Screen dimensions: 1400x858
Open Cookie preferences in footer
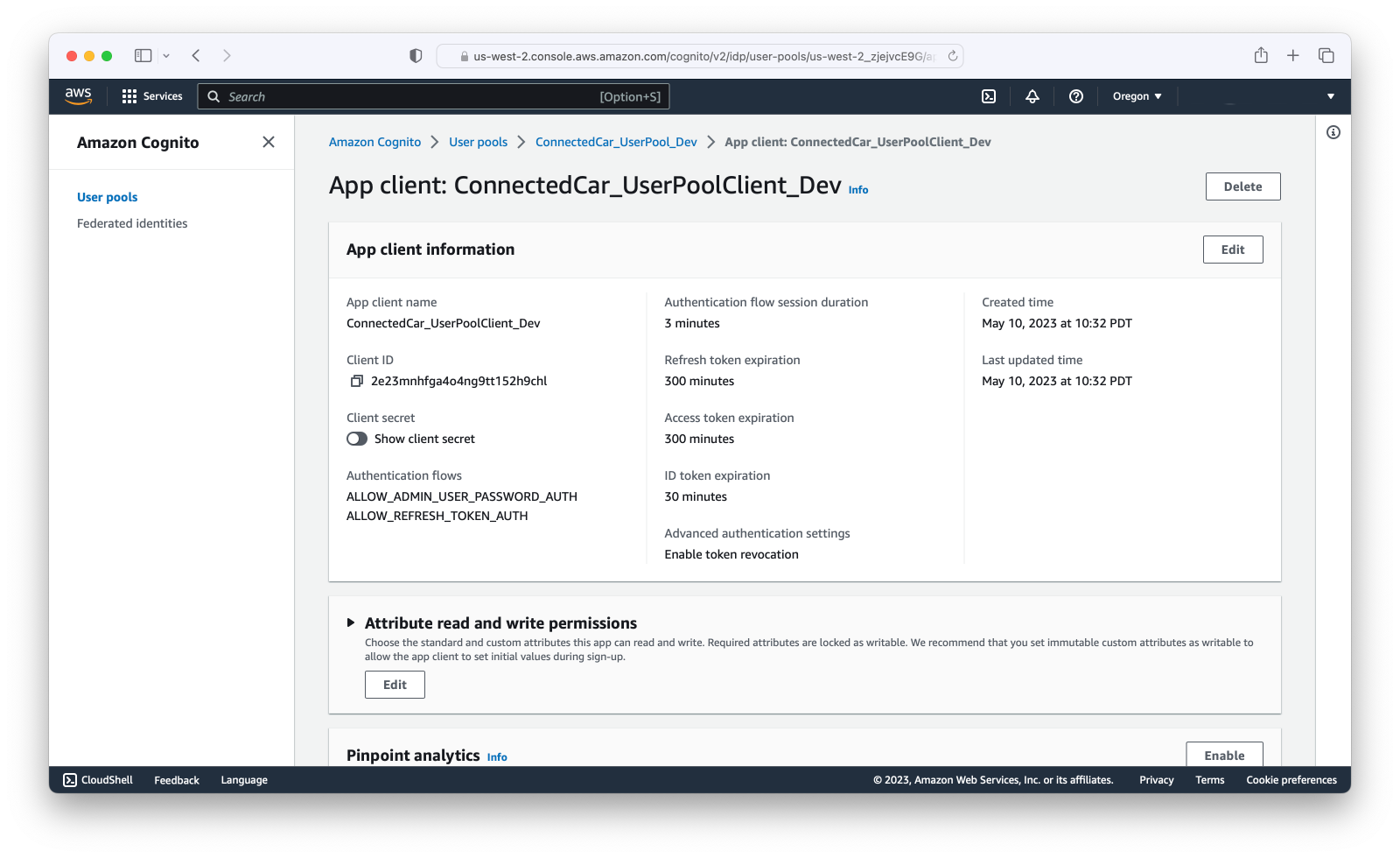pos(1291,780)
